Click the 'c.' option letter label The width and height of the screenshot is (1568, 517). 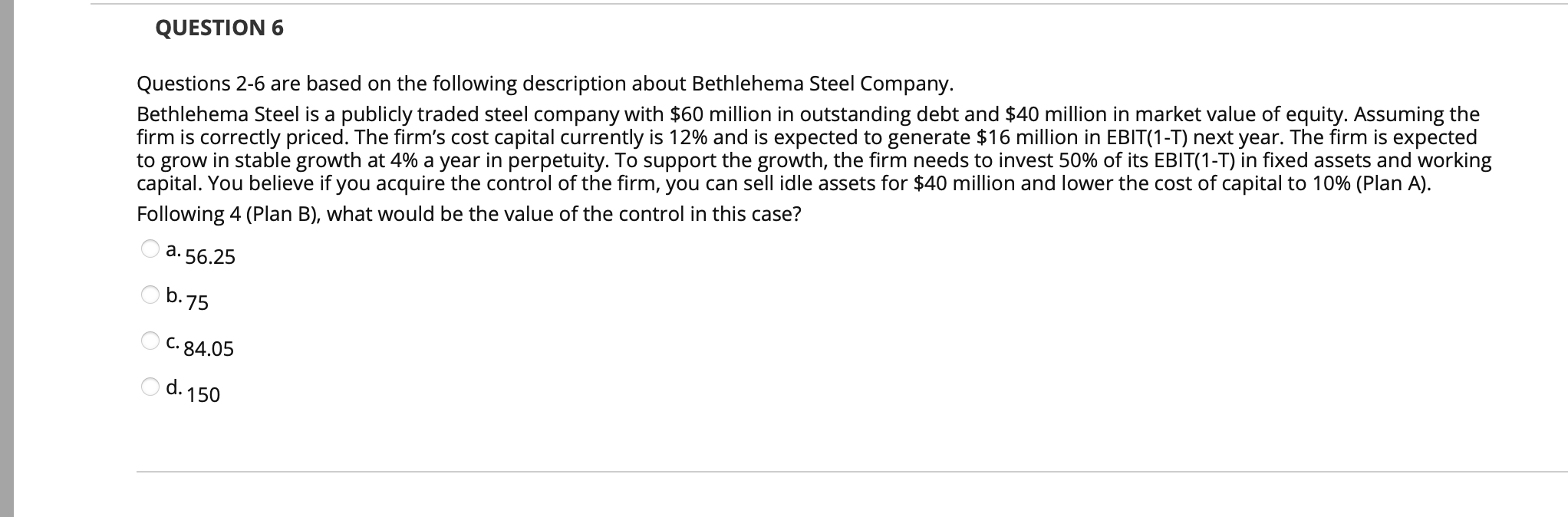click(x=173, y=342)
